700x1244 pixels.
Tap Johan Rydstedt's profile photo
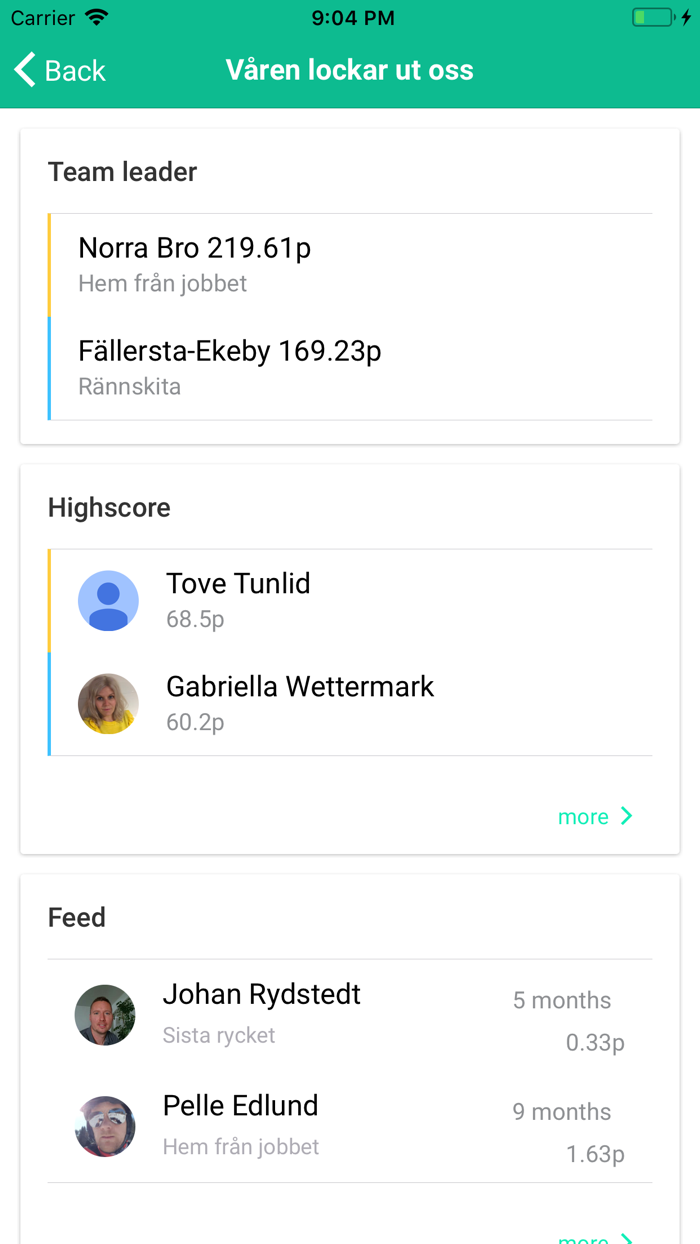pos(105,1015)
